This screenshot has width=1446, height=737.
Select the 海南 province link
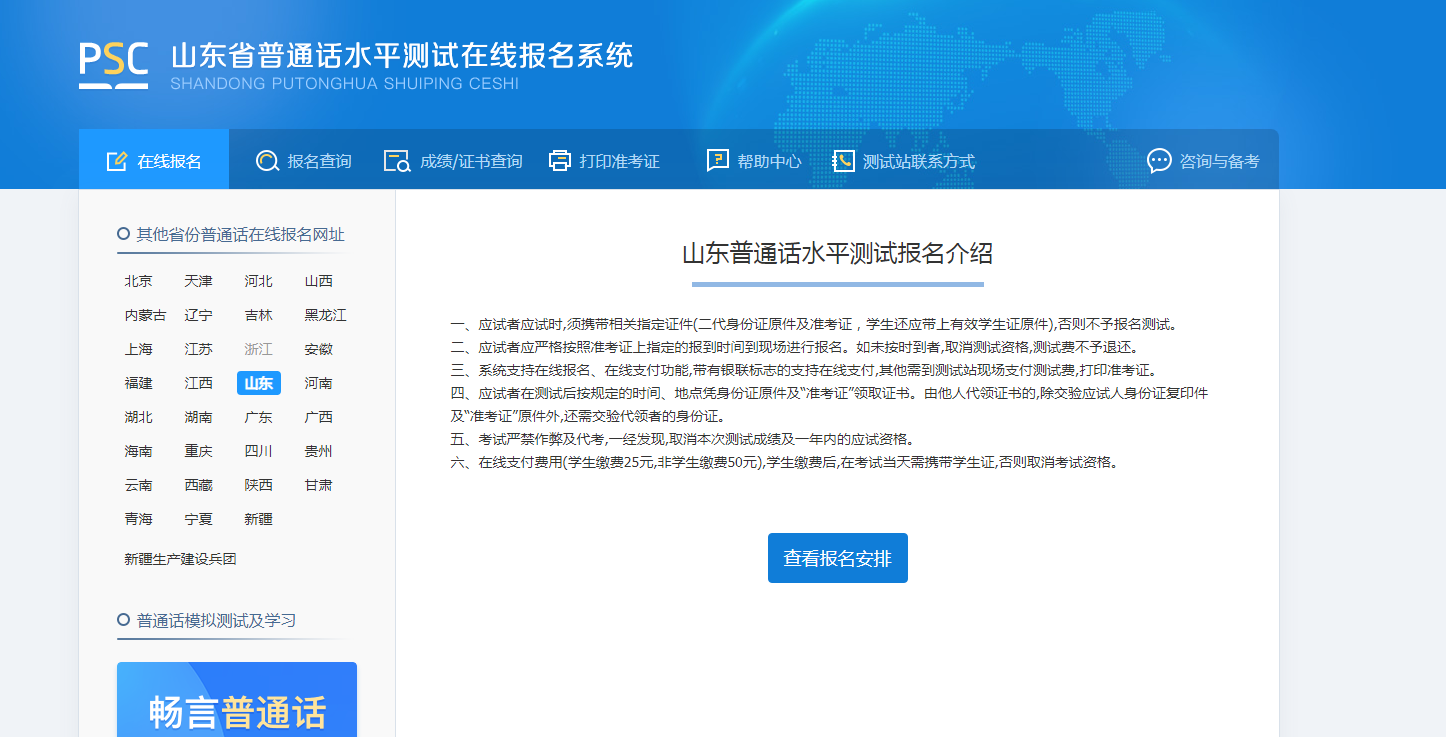139,451
